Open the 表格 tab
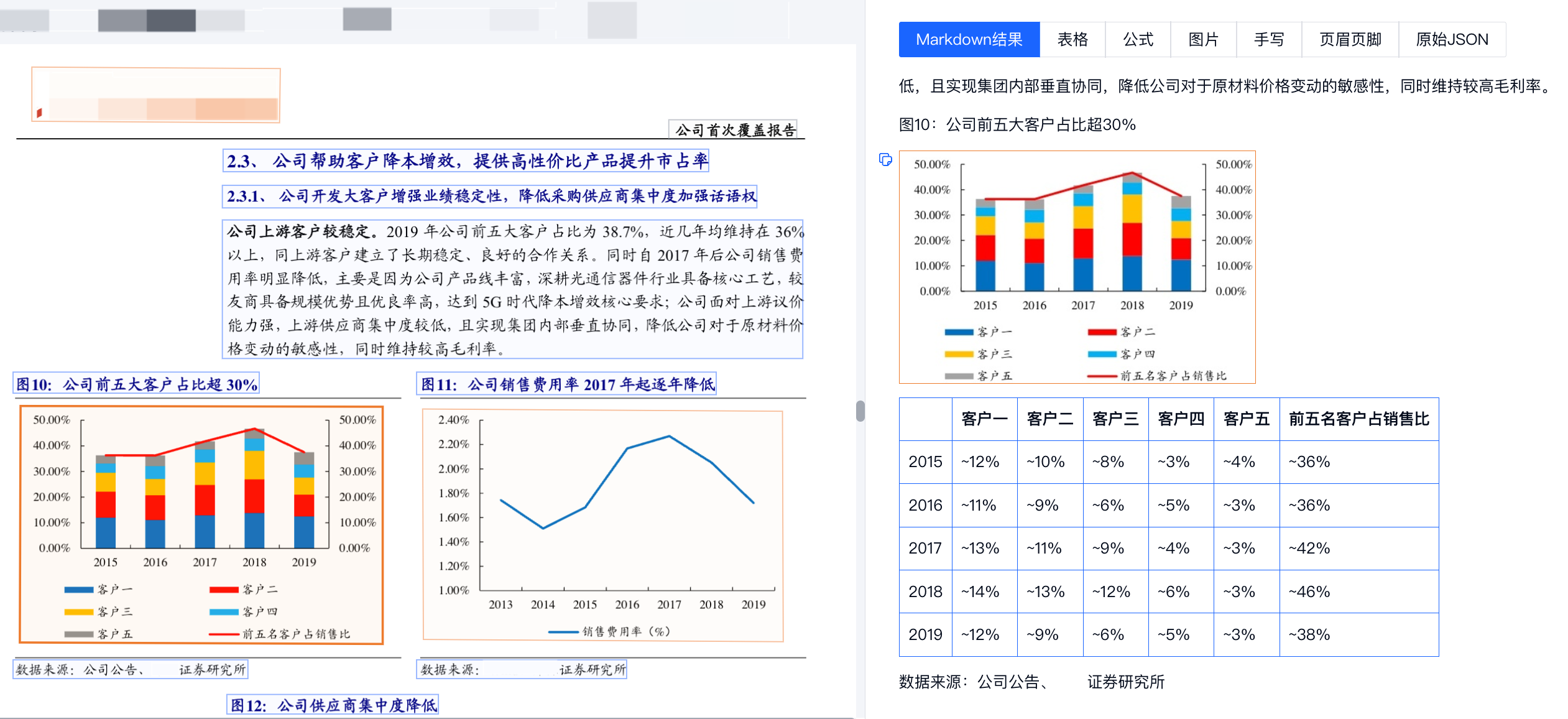The height and width of the screenshot is (719, 1568). (1072, 40)
